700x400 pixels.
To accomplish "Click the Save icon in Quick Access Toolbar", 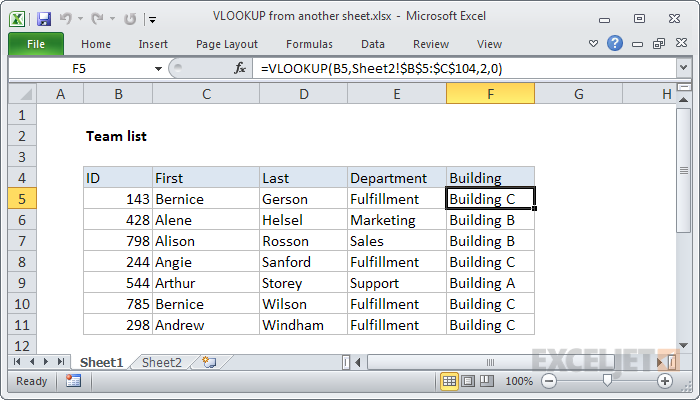I will click(x=43, y=18).
